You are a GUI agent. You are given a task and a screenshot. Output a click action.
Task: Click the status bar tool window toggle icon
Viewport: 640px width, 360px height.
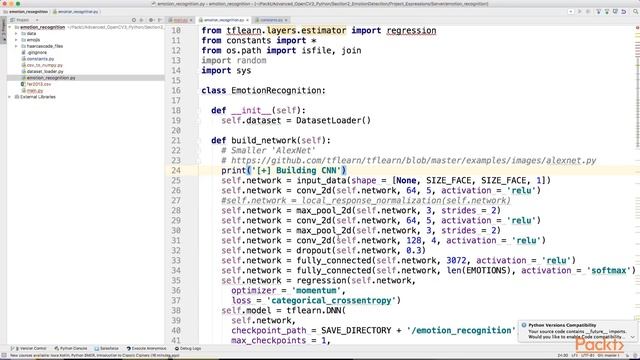click(x=4, y=356)
